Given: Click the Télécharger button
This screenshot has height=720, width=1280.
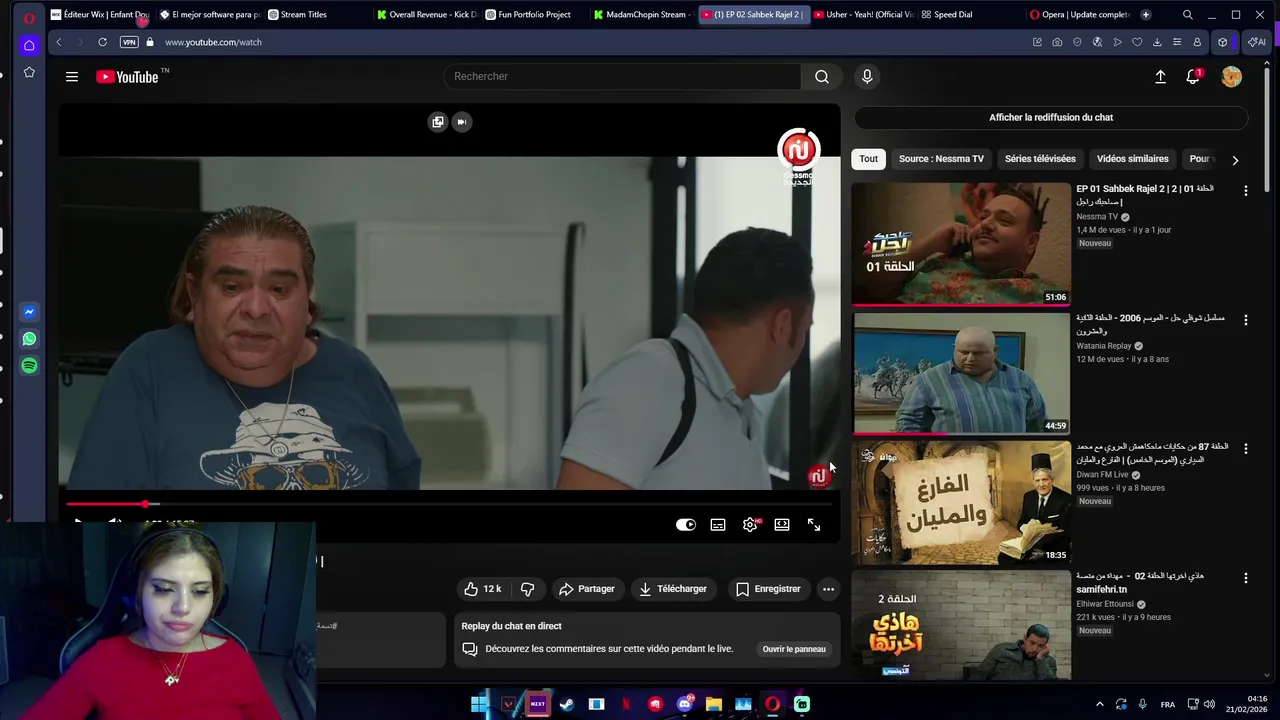Looking at the screenshot, I should click(673, 589).
